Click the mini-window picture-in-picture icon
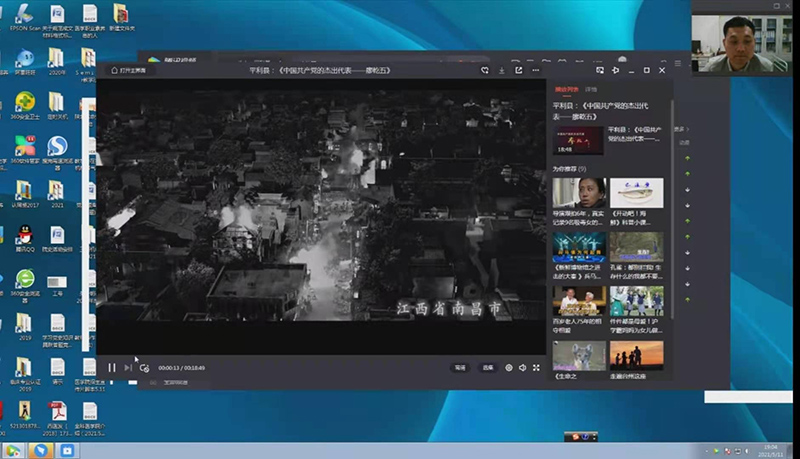The width and height of the screenshot is (800, 459). 599,70
